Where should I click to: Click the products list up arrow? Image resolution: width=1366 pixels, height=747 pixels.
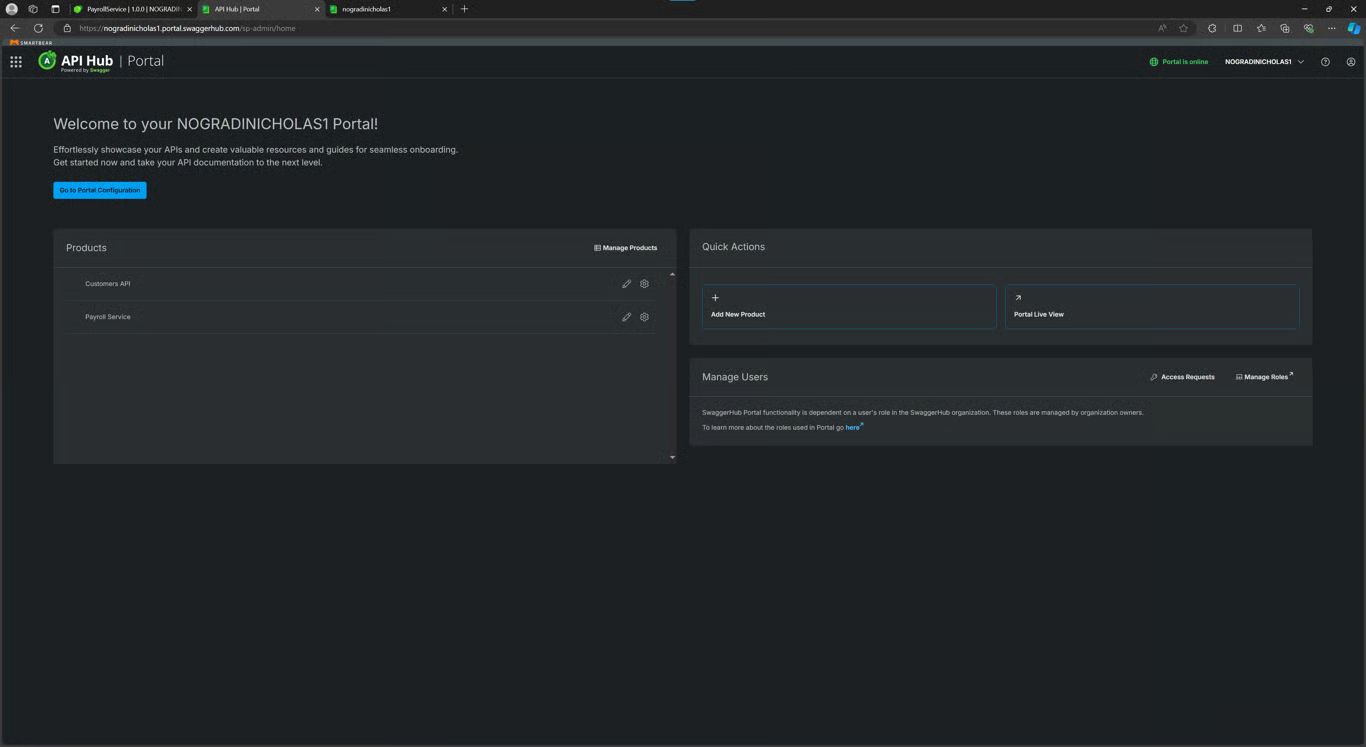(x=672, y=274)
